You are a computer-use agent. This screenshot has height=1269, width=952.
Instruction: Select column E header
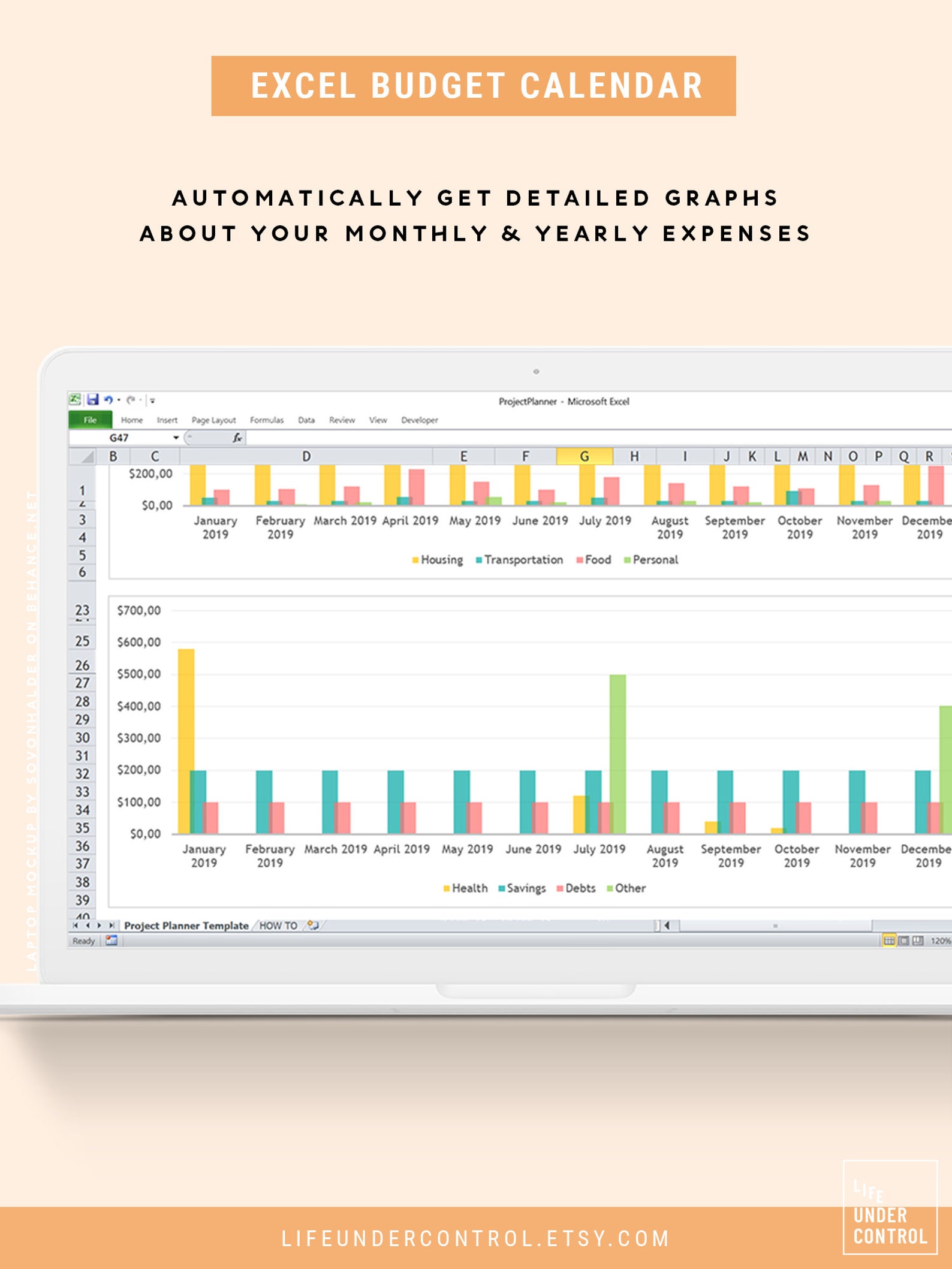click(x=463, y=456)
